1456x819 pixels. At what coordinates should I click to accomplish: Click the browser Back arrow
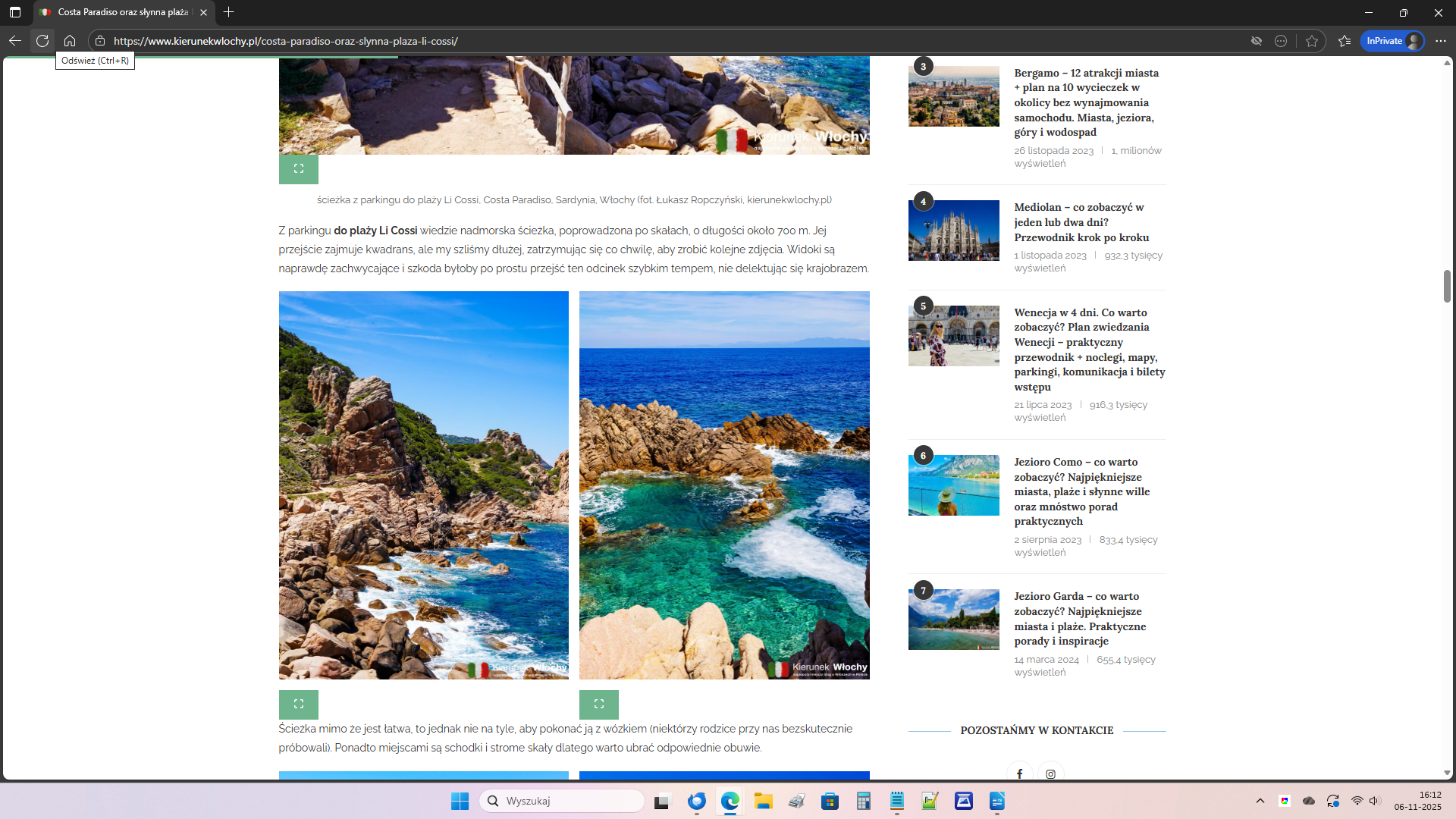click(15, 41)
